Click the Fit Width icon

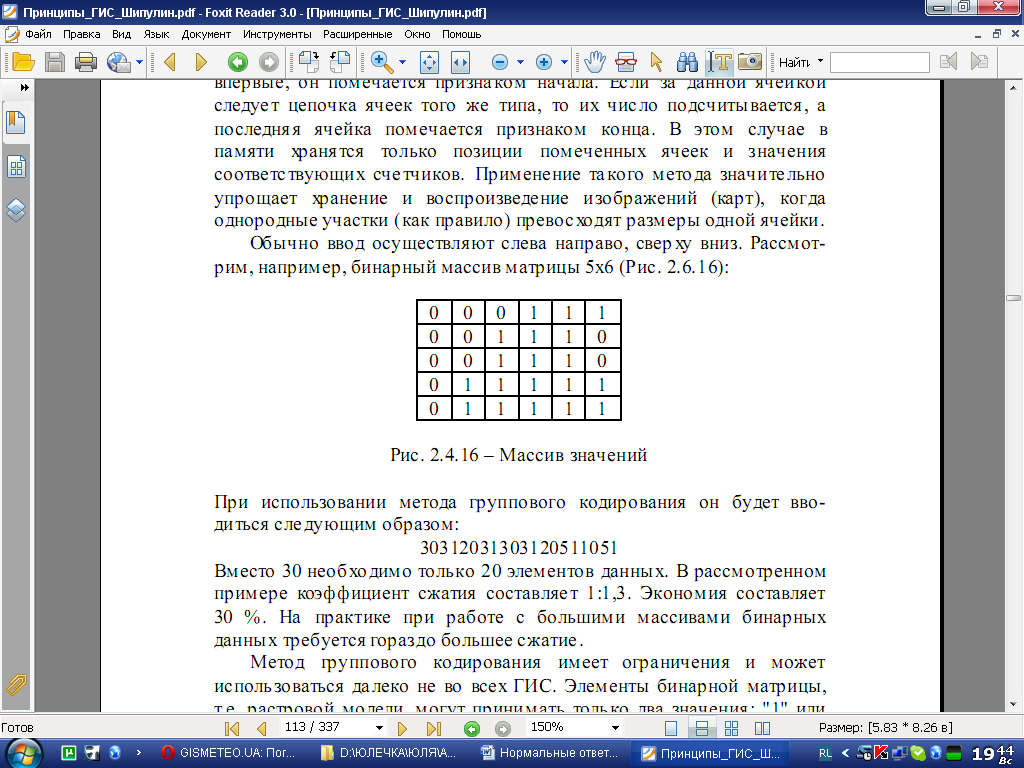pos(460,62)
